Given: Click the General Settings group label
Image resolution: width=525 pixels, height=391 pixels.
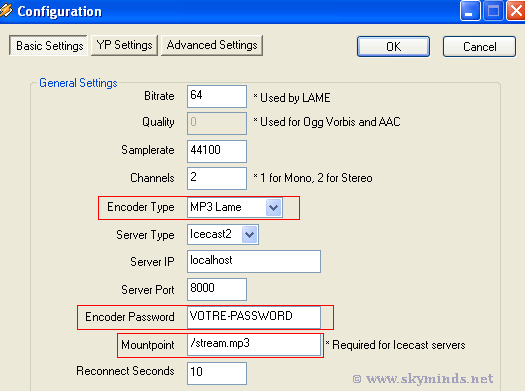Looking at the screenshot, I should click(78, 83).
